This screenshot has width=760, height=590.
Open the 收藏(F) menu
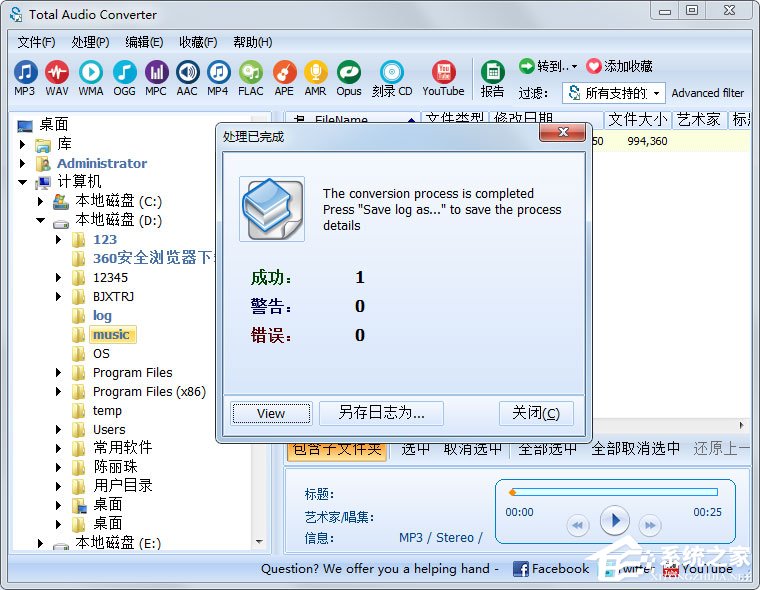click(198, 42)
